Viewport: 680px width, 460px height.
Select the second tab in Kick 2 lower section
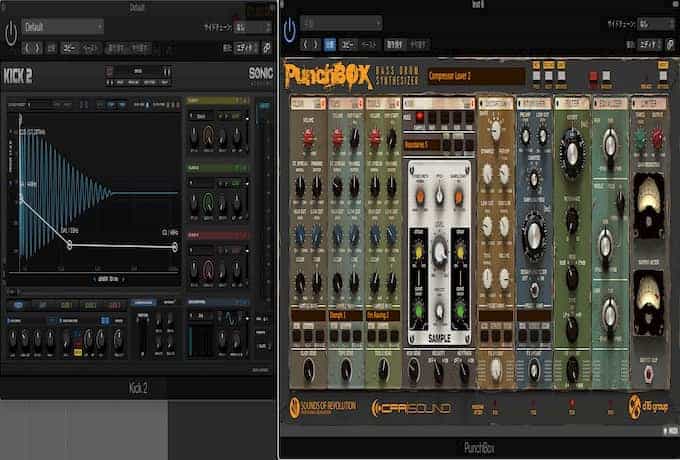tap(42, 306)
